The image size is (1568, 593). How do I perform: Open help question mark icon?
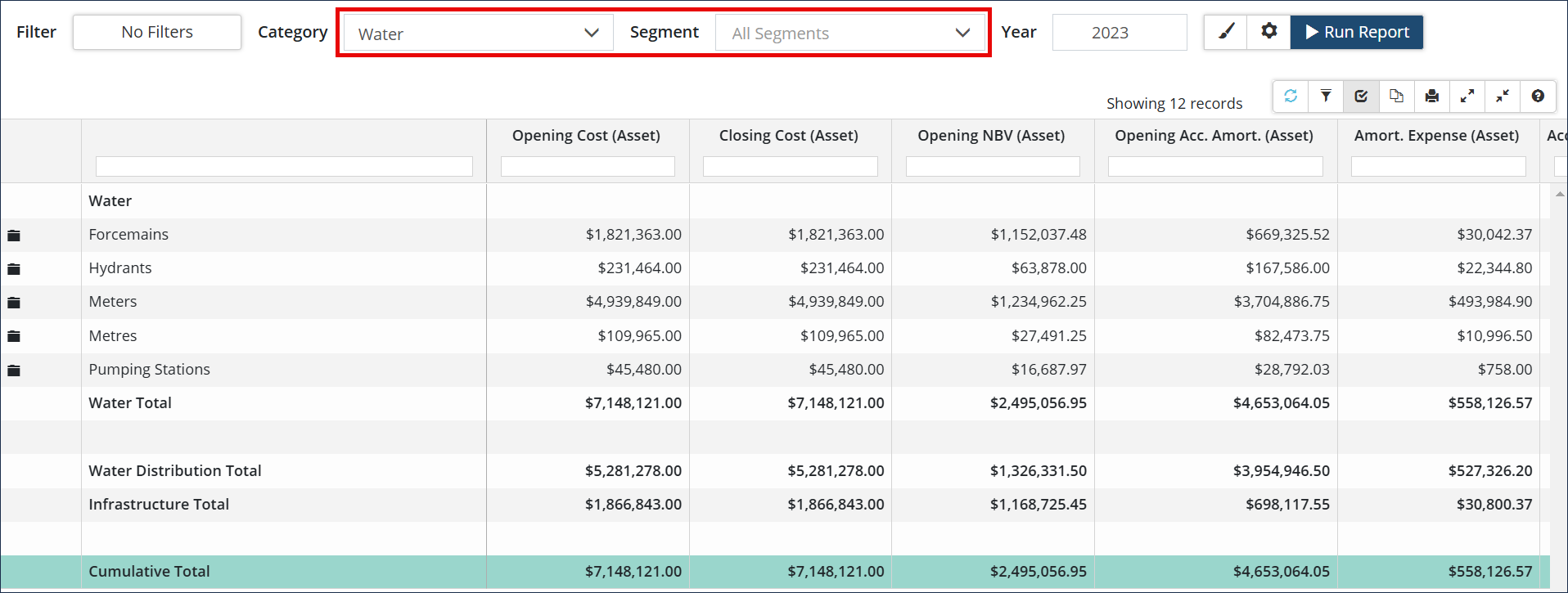(x=1538, y=97)
